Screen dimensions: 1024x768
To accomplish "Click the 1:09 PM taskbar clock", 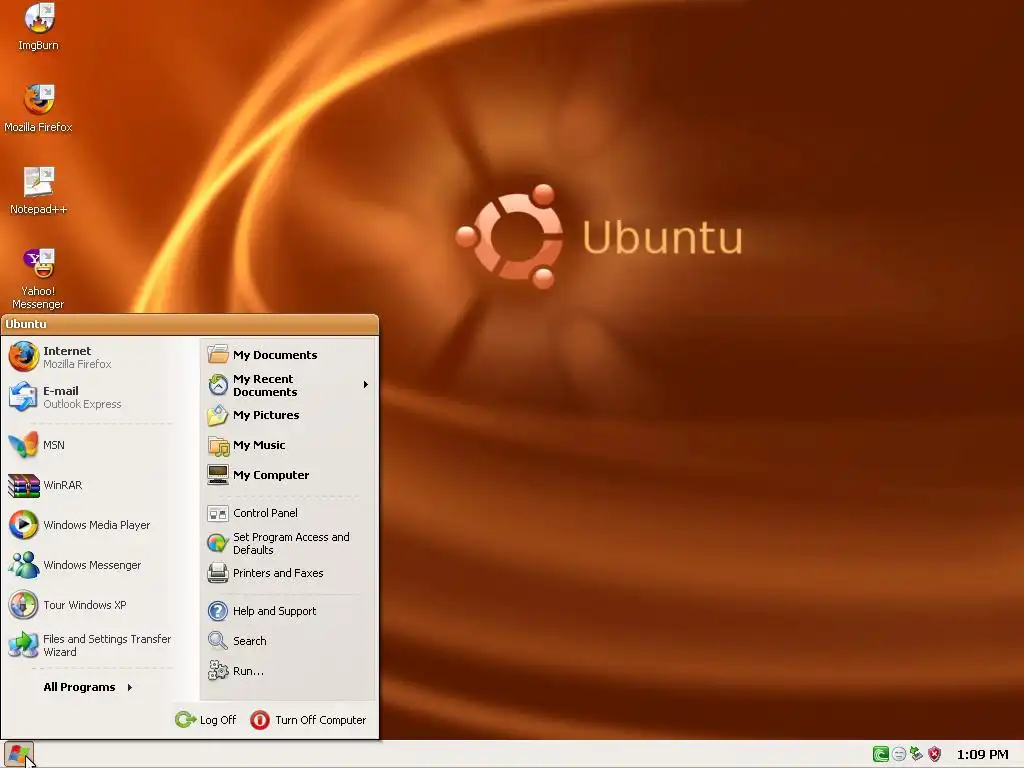I will [x=982, y=755].
